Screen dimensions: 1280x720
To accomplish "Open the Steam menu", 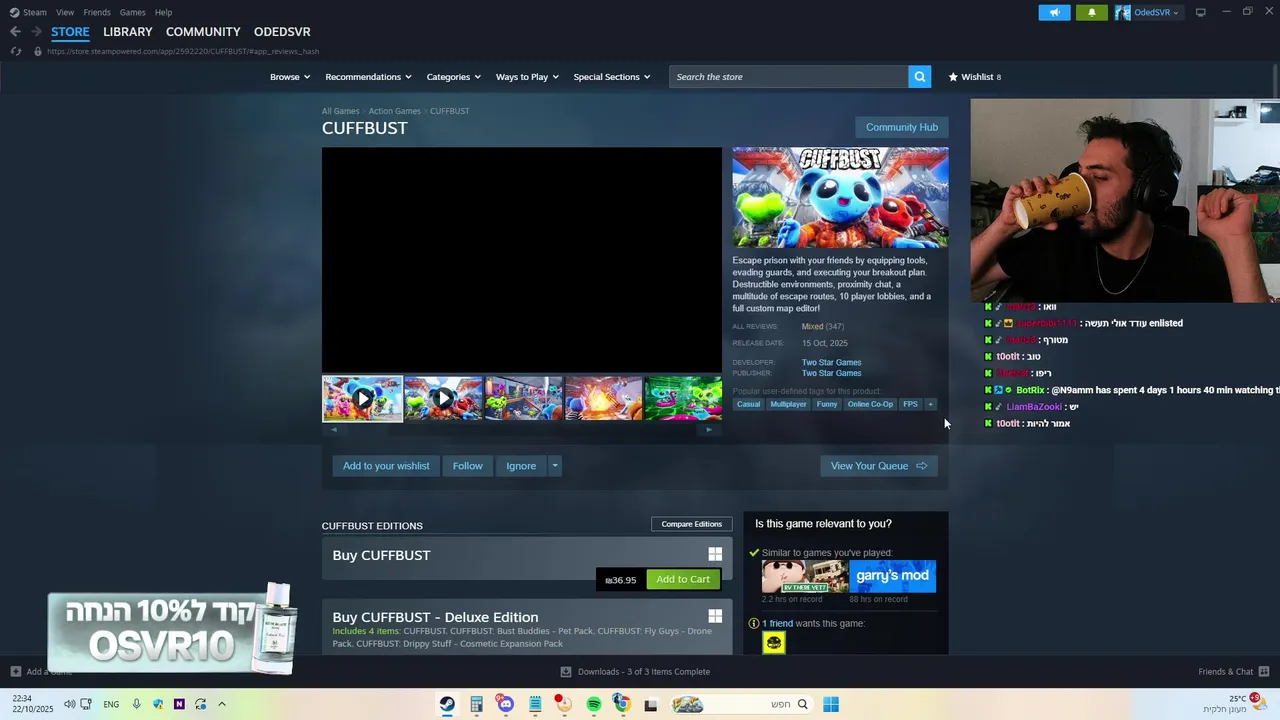I will click(35, 12).
